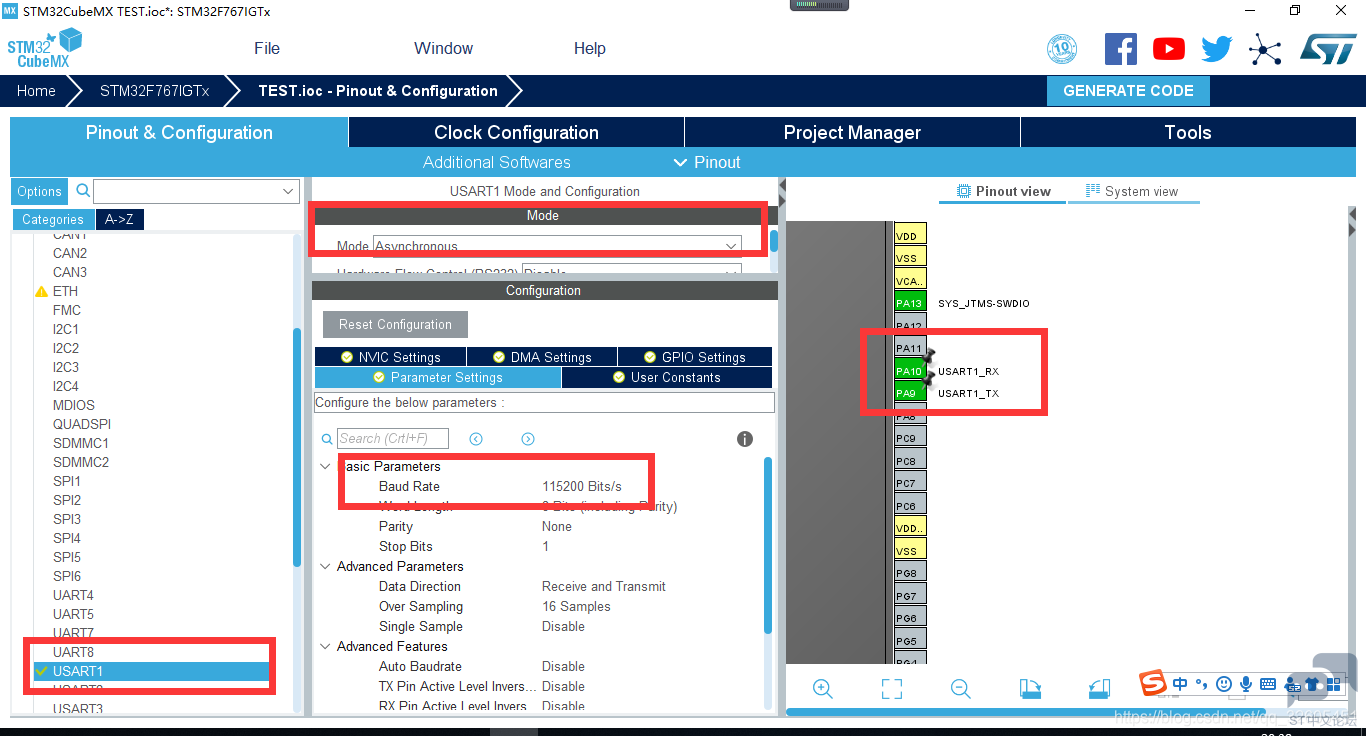Open the GPIO Settings tab
Image resolution: width=1366 pixels, height=736 pixels.
click(694, 357)
